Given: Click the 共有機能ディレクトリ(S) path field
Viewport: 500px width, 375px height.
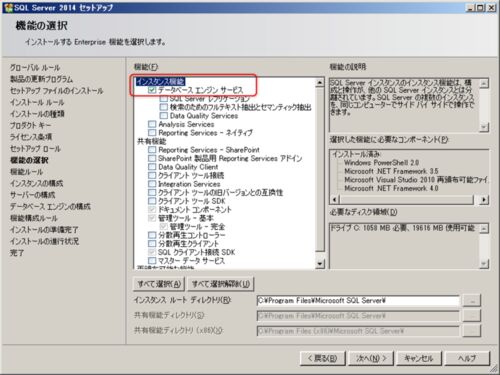Looking at the screenshot, I should [x=358, y=316].
